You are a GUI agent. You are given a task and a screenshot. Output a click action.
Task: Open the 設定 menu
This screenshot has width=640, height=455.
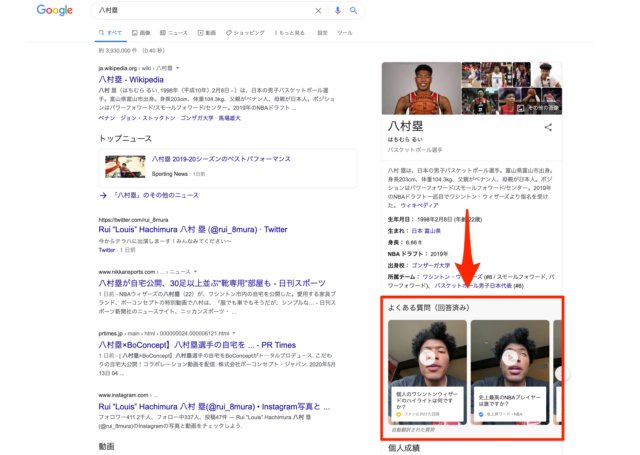click(322, 33)
